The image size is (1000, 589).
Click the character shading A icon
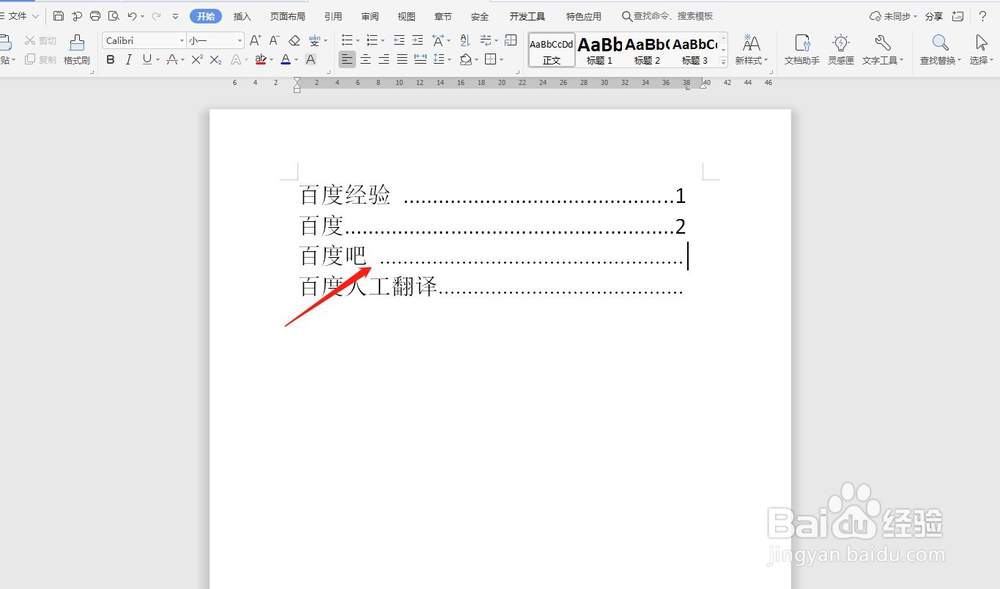pos(311,59)
